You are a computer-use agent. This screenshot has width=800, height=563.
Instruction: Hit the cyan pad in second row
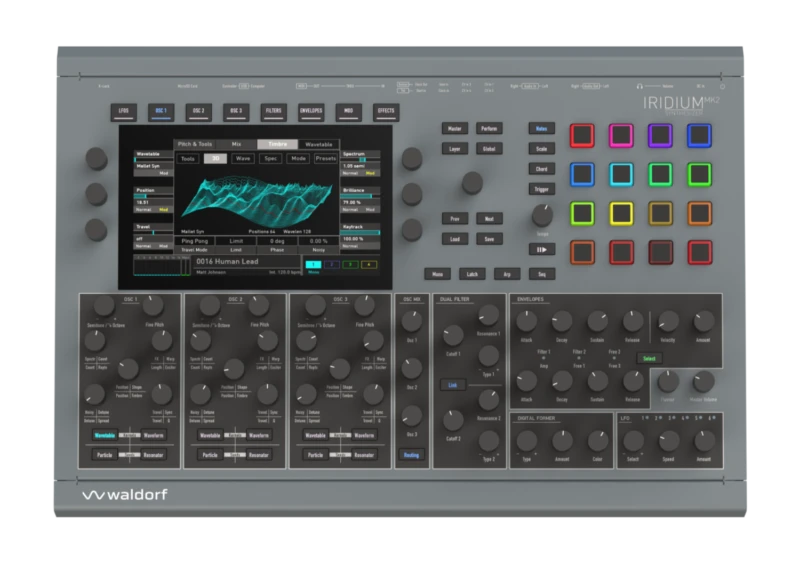(x=621, y=174)
